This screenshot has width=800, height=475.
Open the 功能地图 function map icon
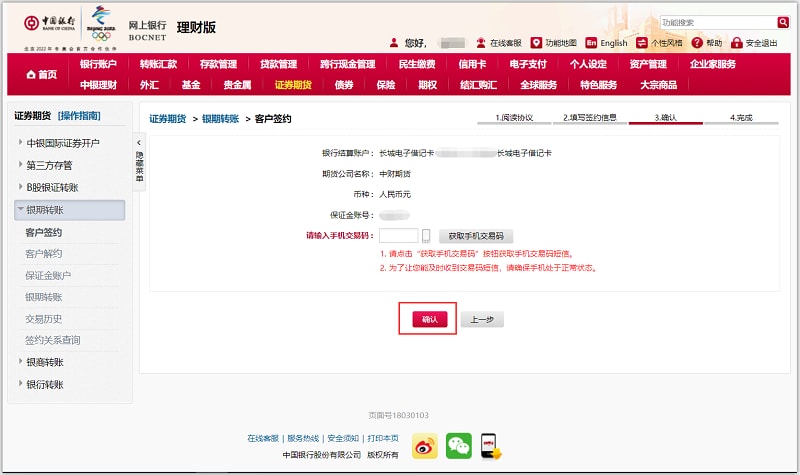point(536,43)
